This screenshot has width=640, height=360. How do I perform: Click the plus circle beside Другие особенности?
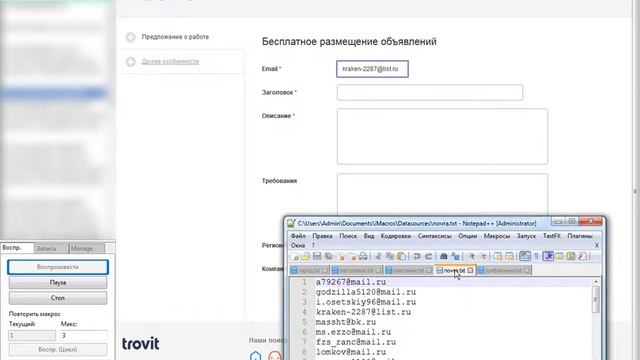[x=131, y=62]
